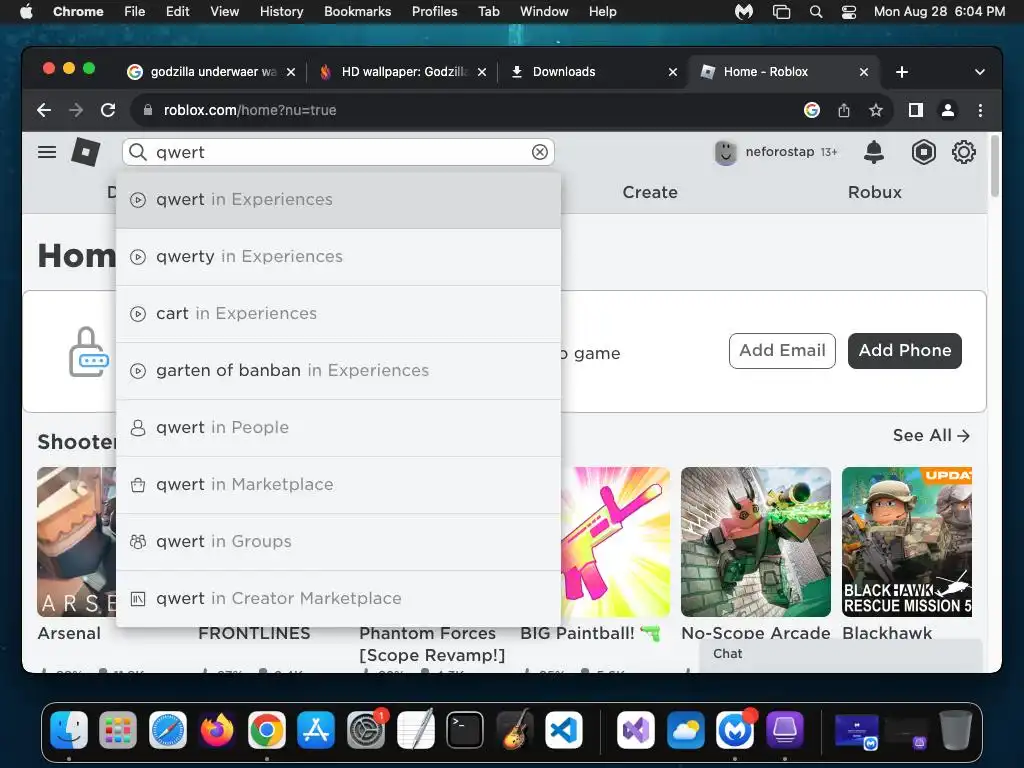Open the Create navigation link
Image resolution: width=1024 pixels, height=768 pixels.
pos(650,192)
